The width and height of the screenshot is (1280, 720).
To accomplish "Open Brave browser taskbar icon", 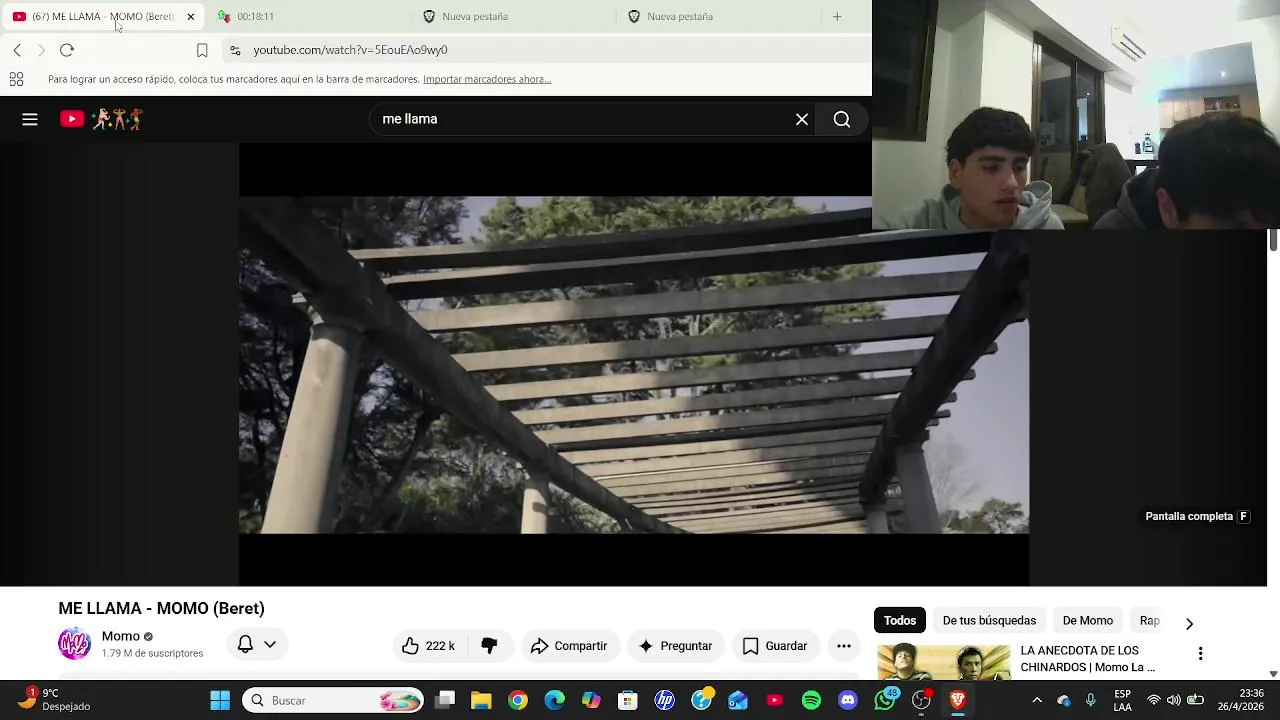I will [x=958, y=701].
